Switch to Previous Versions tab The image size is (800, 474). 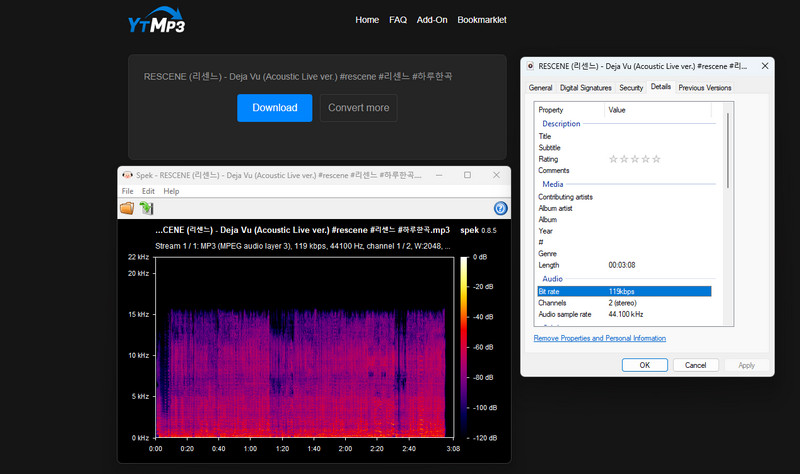pyautogui.click(x=705, y=88)
